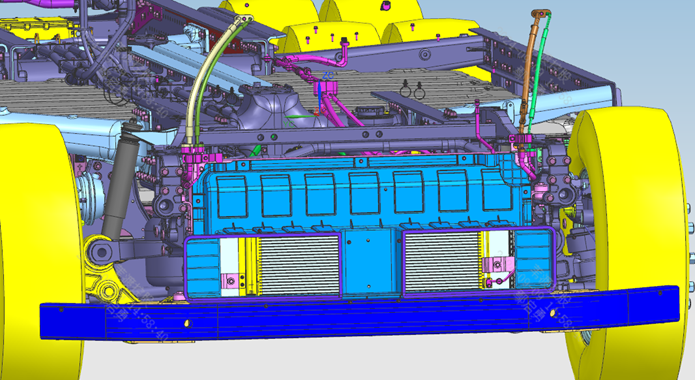The image size is (695, 380).
Task: Select the left striped radiator core
Action: [300, 265]
